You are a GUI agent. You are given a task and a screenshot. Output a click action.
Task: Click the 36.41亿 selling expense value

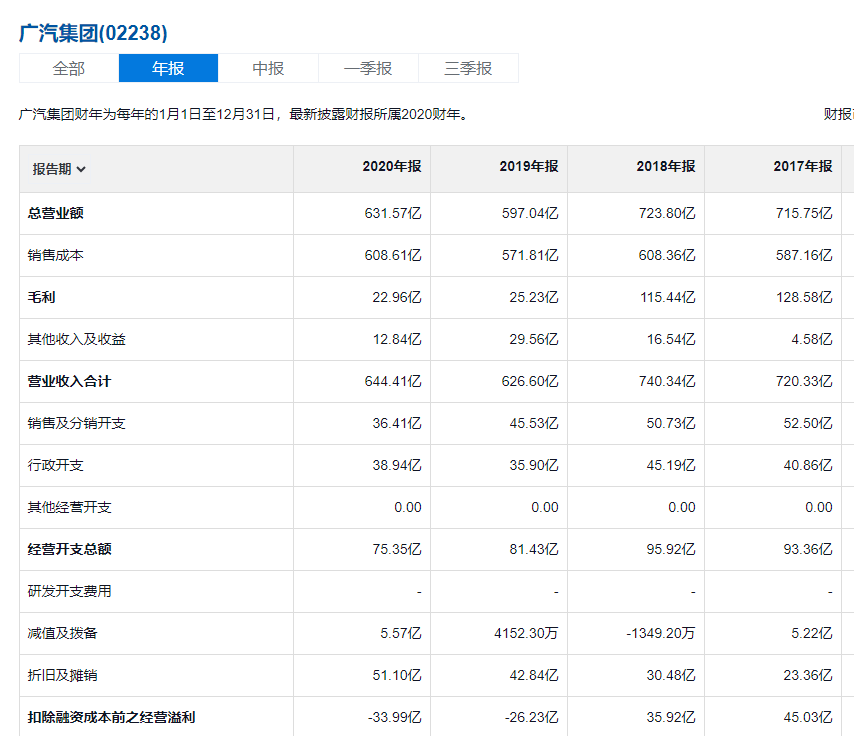pos(396,423)
